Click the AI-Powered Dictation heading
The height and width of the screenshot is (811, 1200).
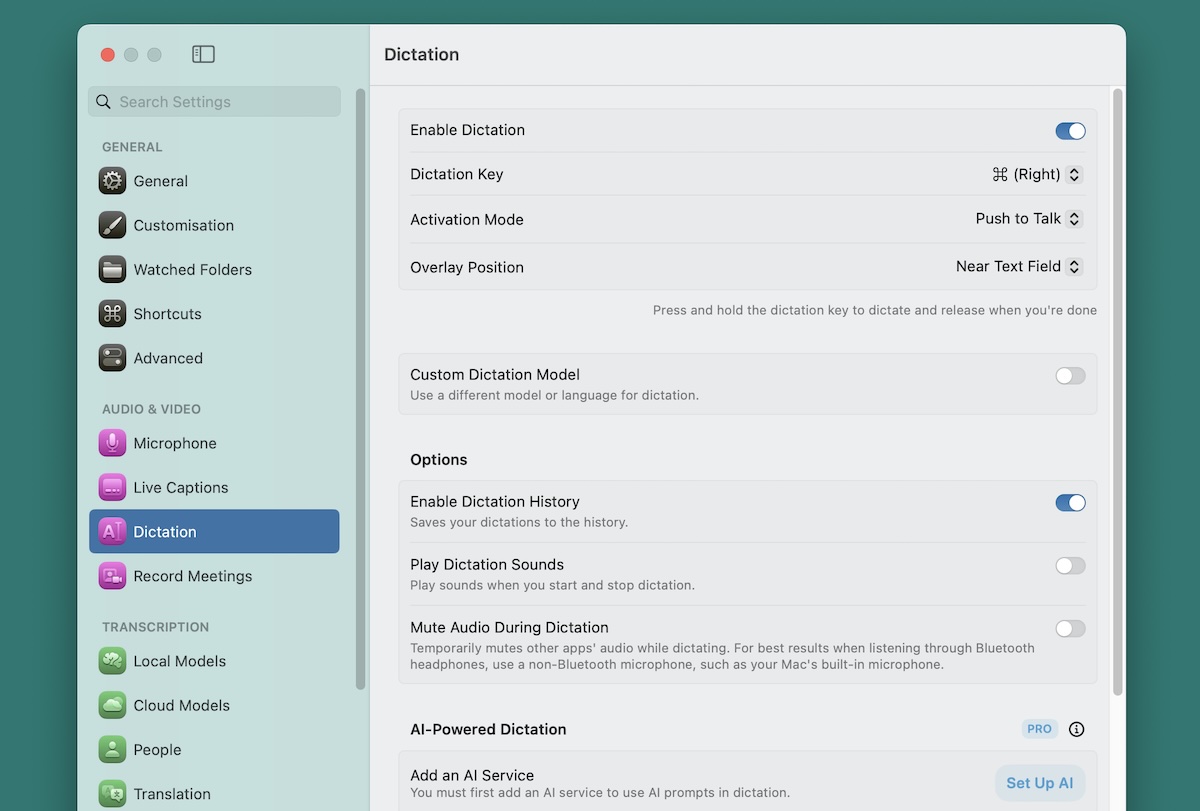click(488, 729)
